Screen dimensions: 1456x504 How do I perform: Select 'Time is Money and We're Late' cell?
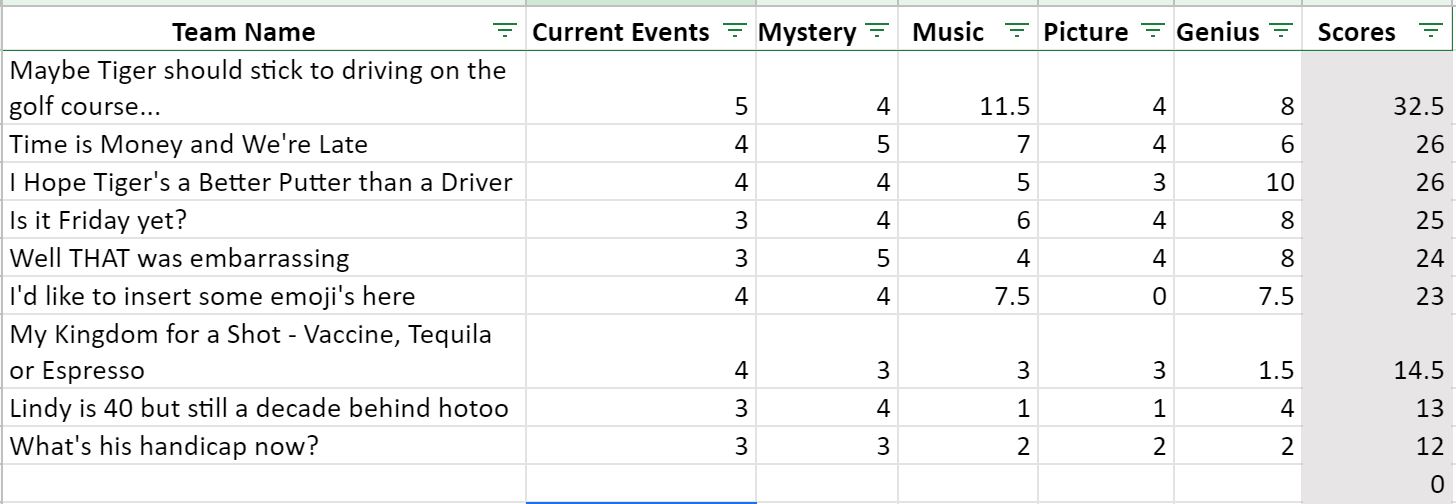(x=263, y=144)
